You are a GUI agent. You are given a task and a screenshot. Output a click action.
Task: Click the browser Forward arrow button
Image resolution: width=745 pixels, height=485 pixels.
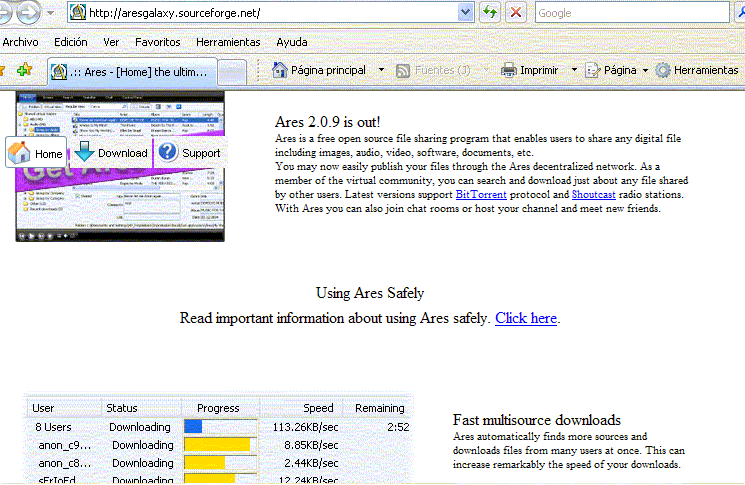28,13
